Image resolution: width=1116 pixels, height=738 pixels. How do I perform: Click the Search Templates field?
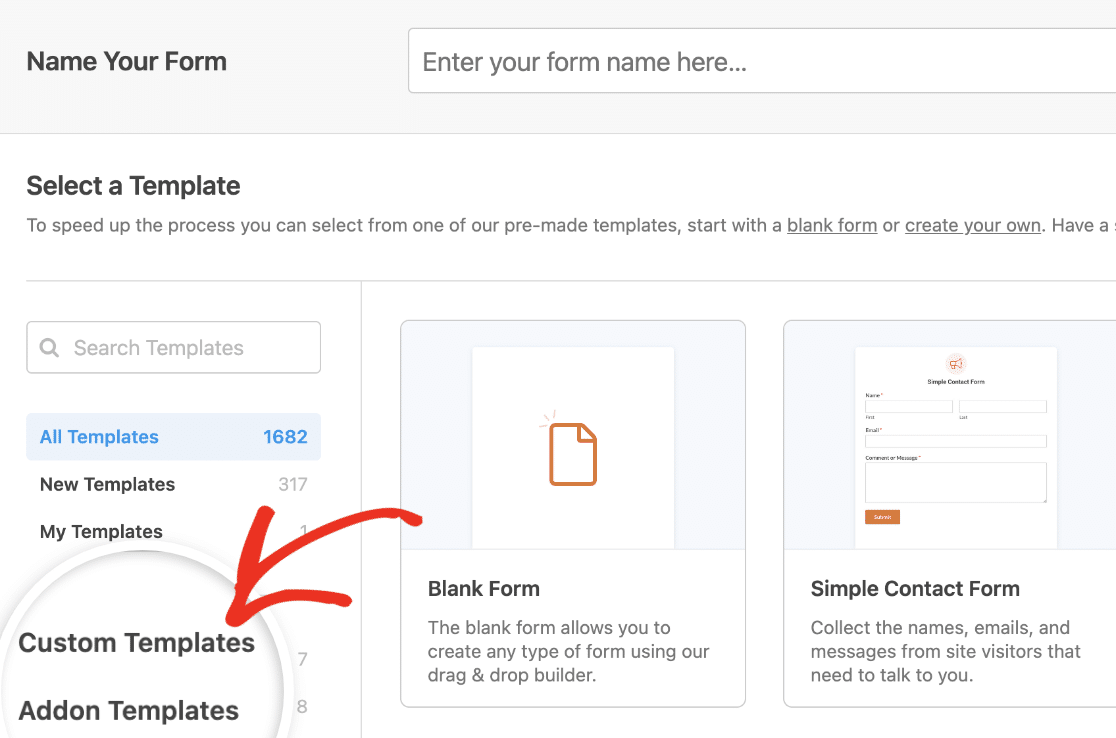click(x=174, y=347)
